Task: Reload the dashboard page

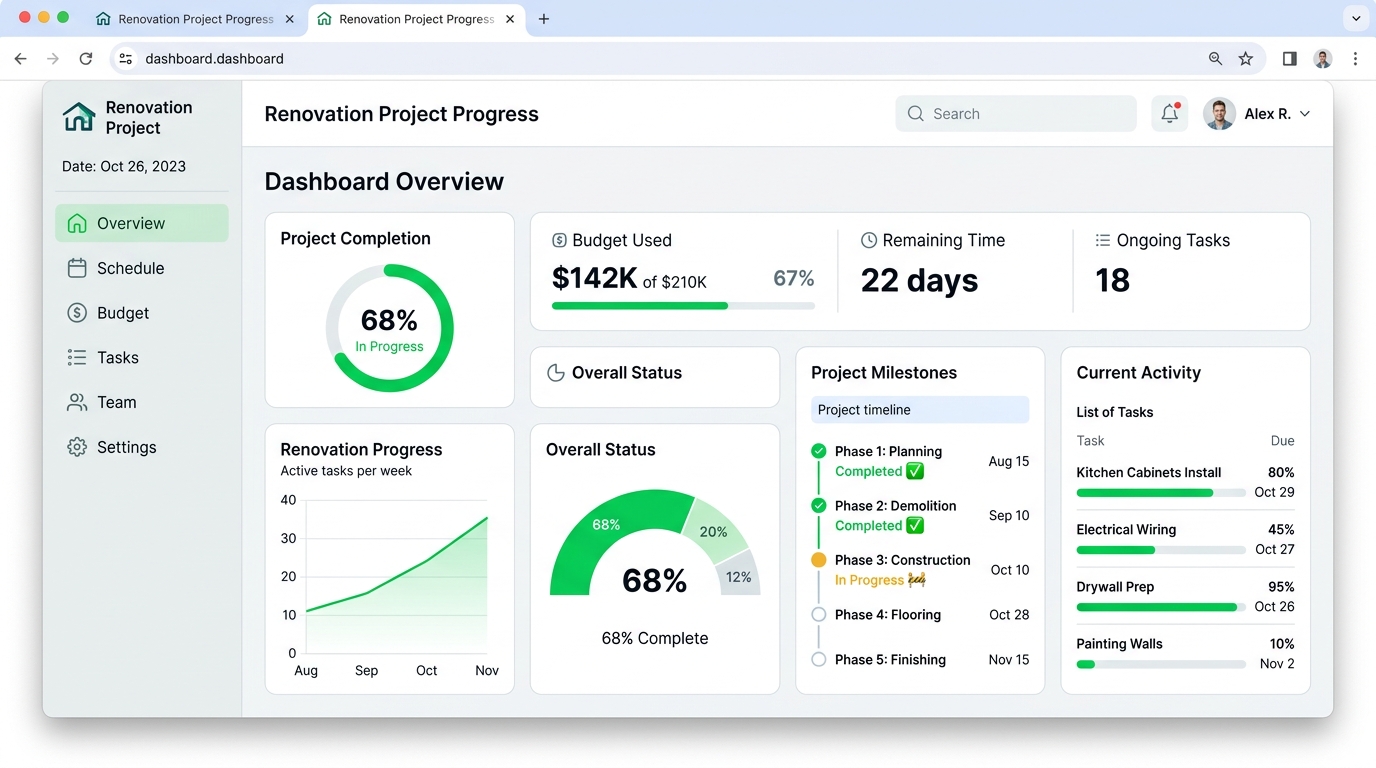Action: pyautogui.click(x=86, y=59)
